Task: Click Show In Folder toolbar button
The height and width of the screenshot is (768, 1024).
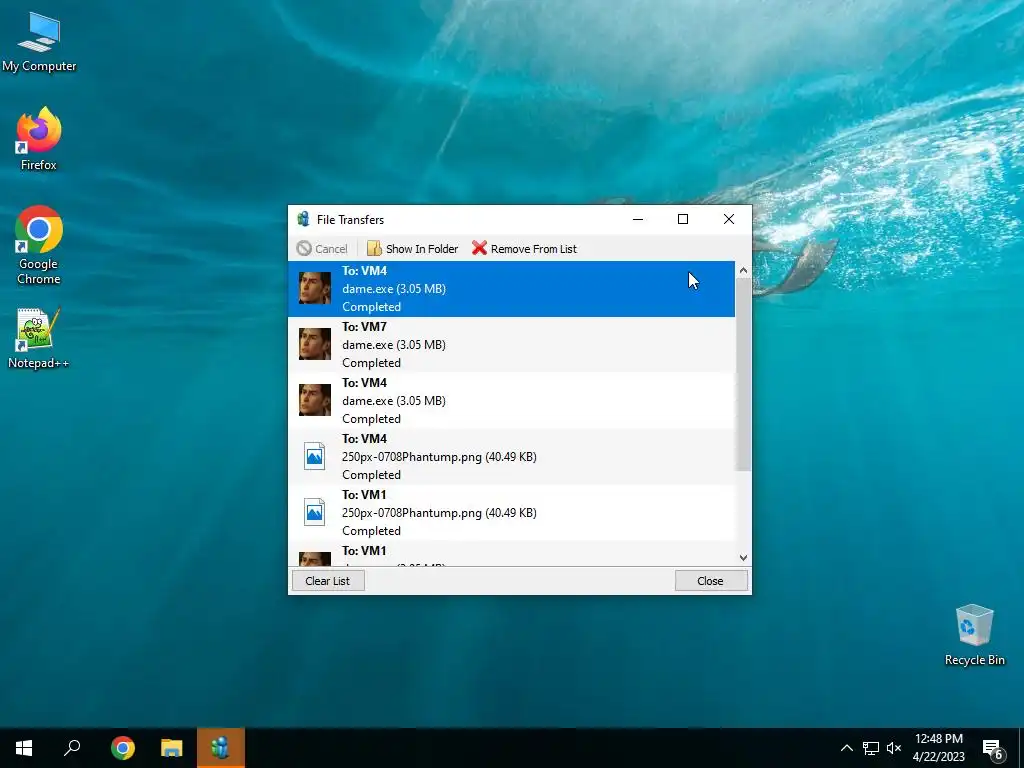Action: (x=412, y=249)
